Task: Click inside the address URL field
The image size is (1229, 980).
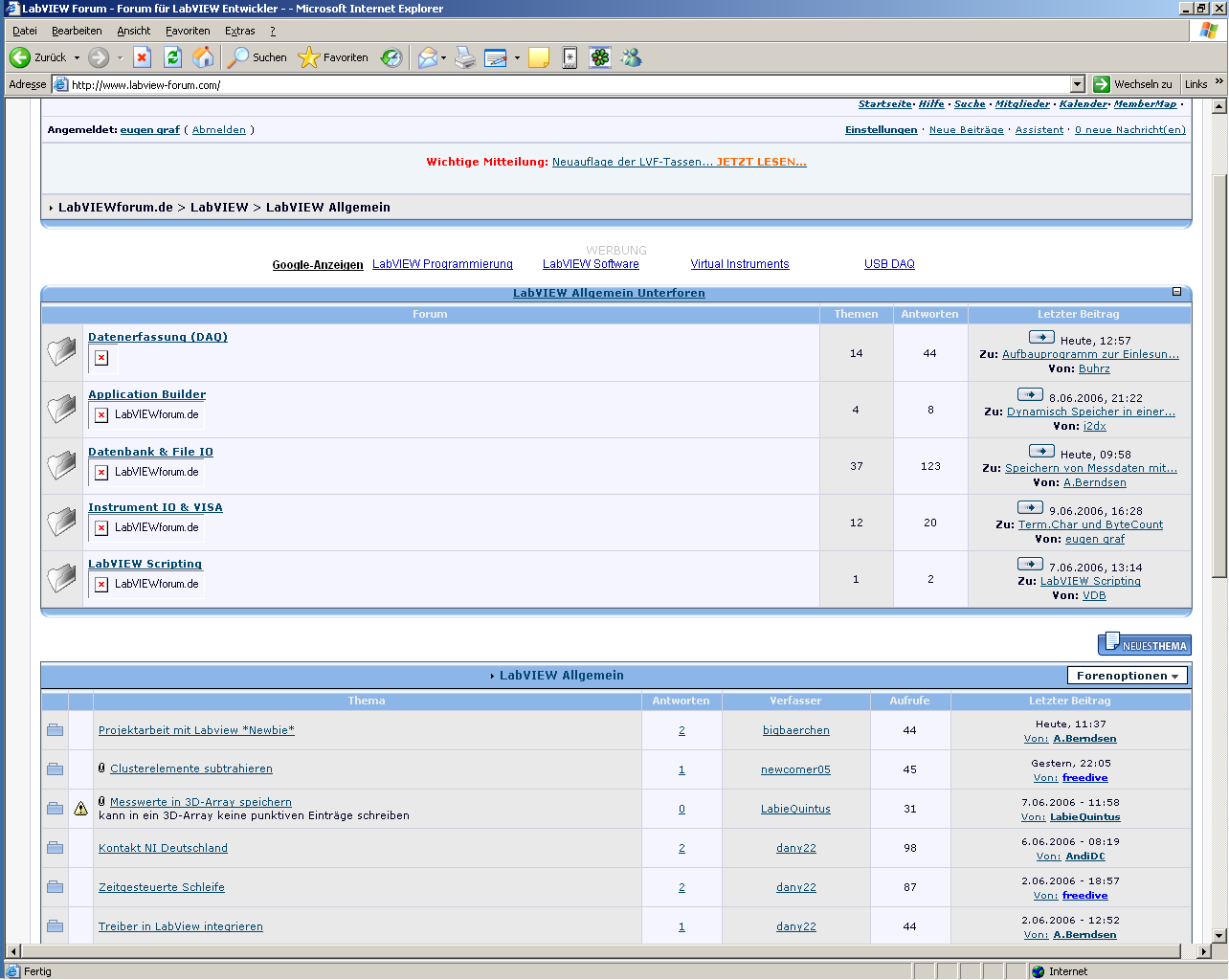Action: pyautogui.click(x=565, y=84)
